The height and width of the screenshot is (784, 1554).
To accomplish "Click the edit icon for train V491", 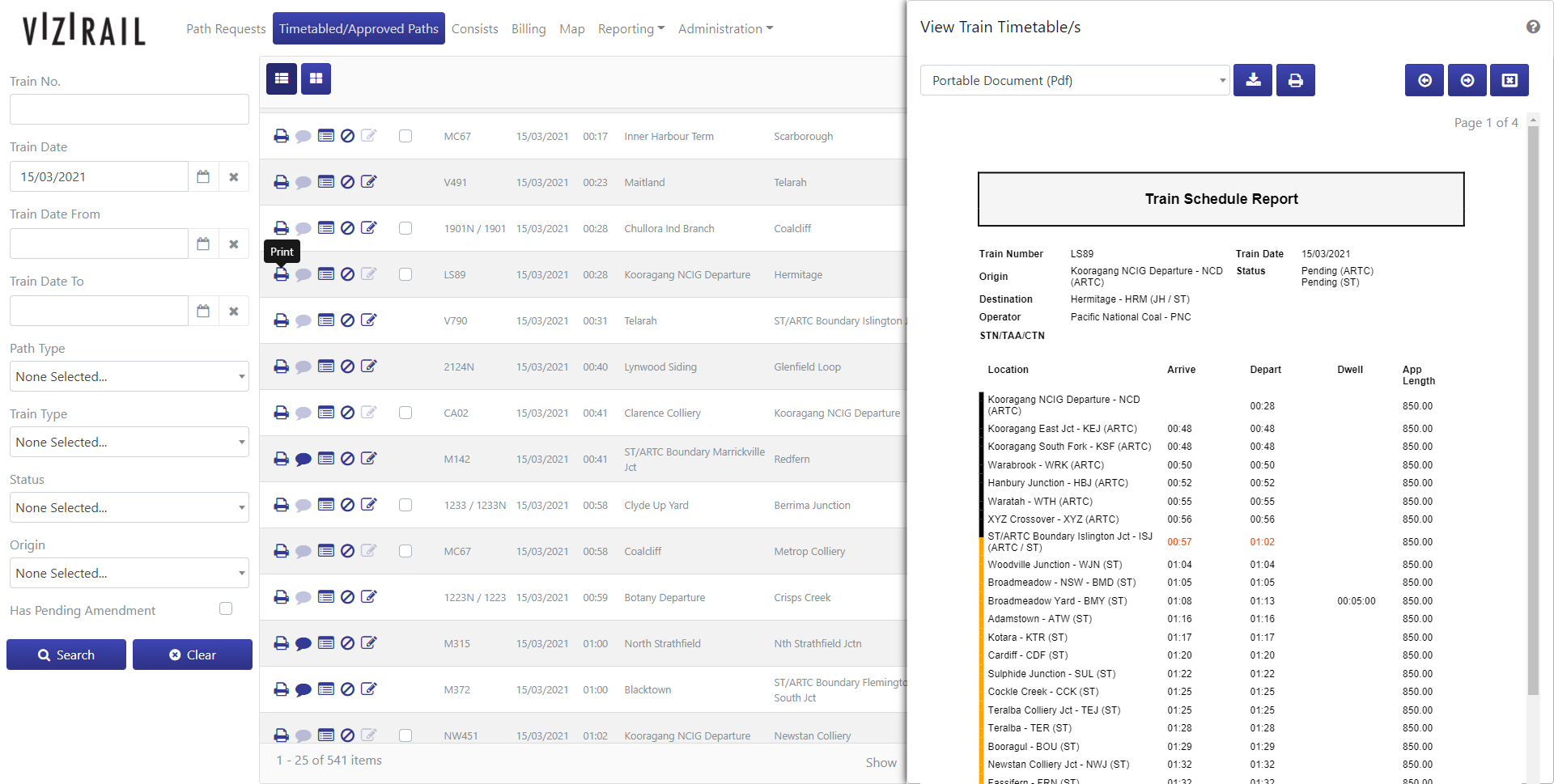I will point(368,182).
